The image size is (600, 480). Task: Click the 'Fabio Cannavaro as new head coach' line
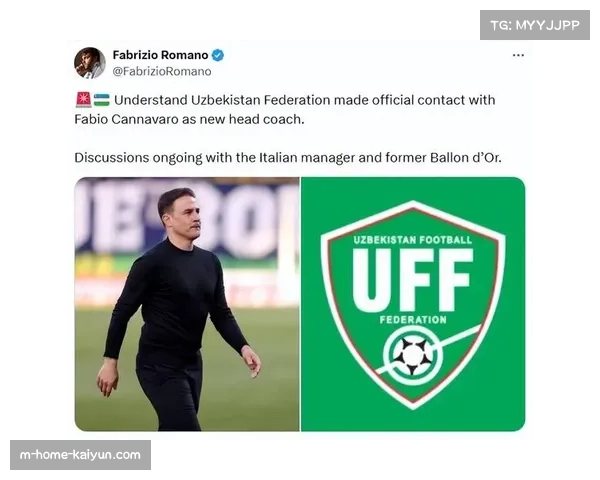point(189,119)
